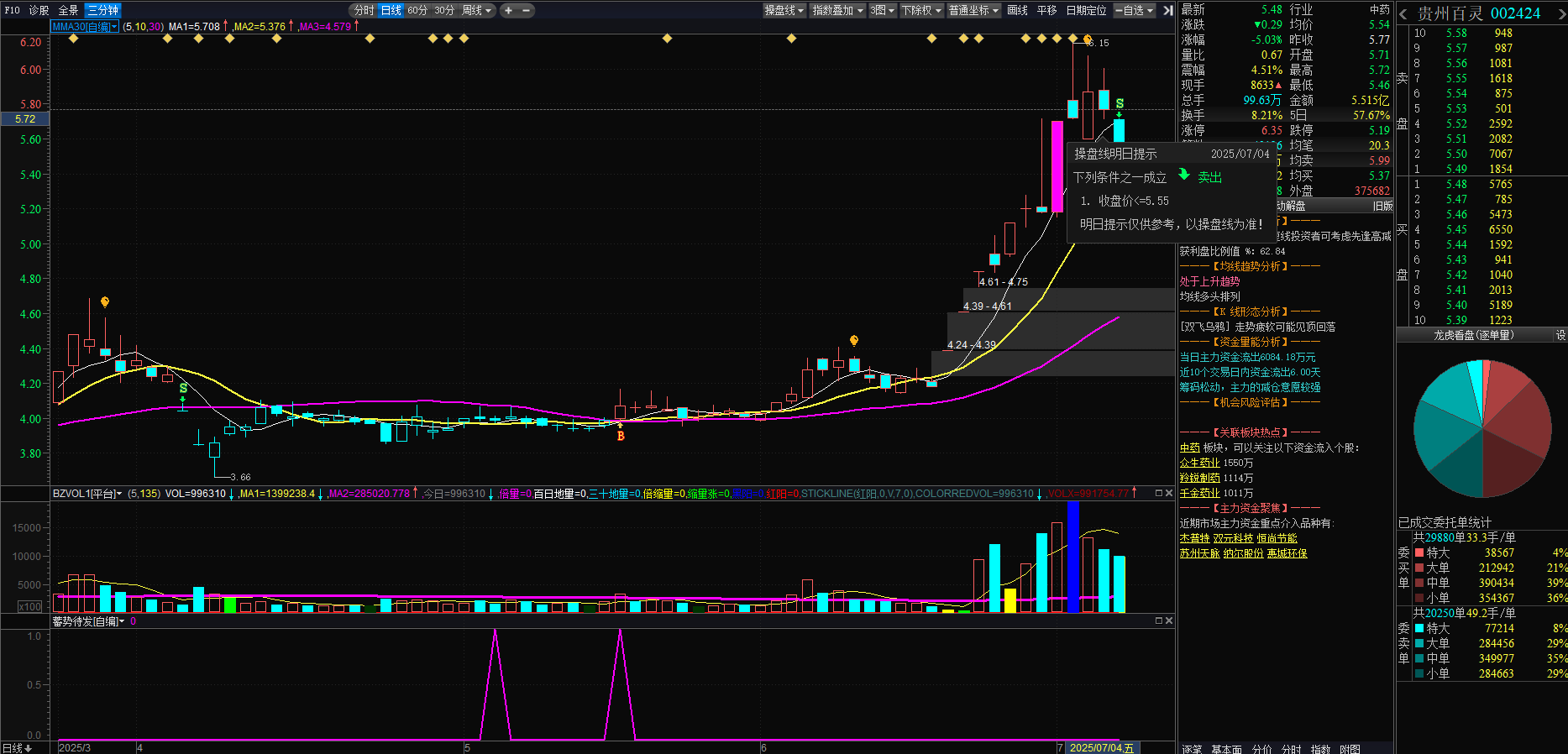Click the 龙虎看盘(逐单量) panel header
The width and height of the screenshot is (1568, 754).
point(1473,335)
